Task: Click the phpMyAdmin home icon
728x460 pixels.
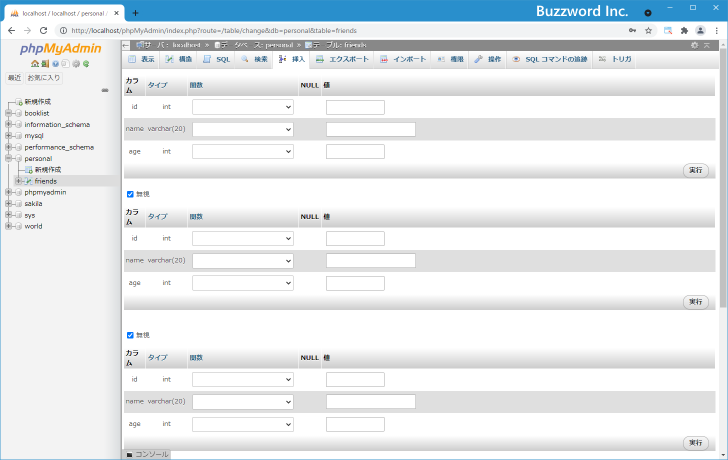Action: 34,64
